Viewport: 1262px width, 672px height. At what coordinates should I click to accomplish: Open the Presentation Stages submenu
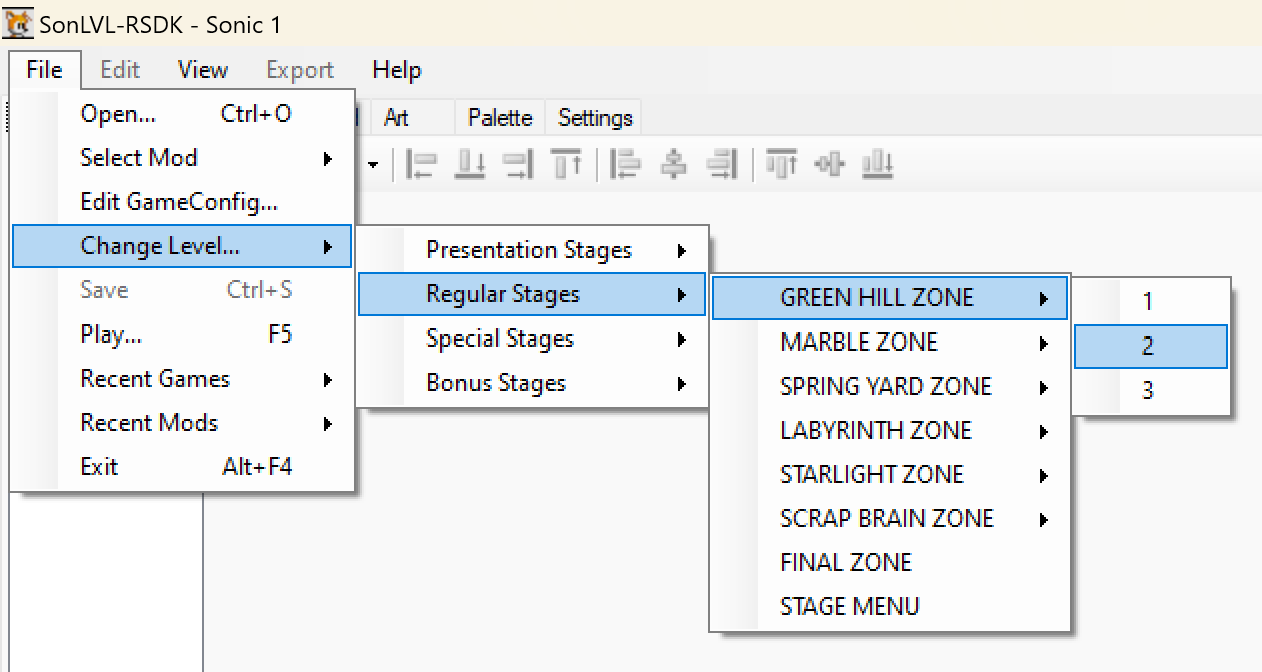coord(528,250)
